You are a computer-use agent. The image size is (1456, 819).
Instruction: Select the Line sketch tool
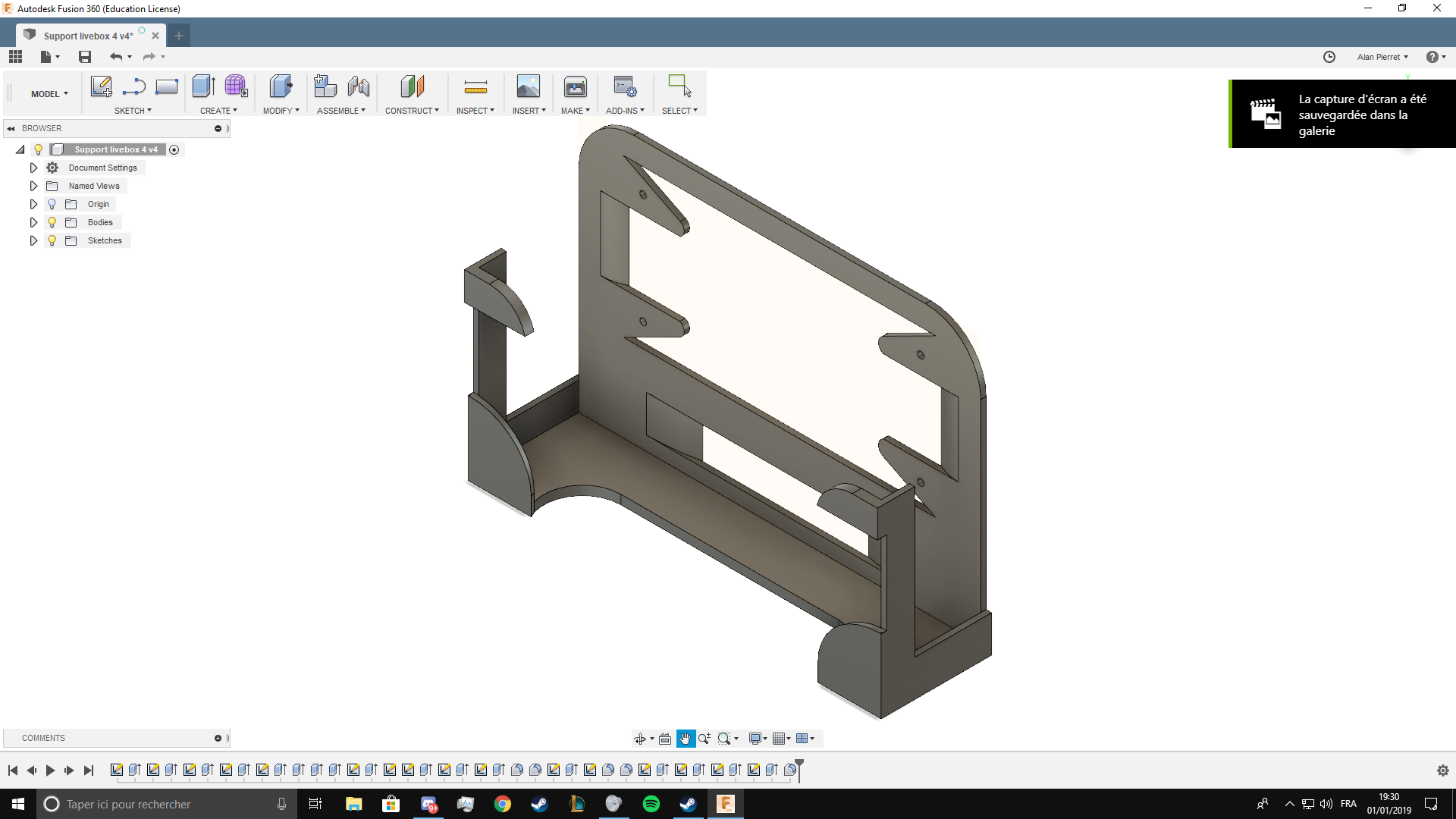(134, 86)
